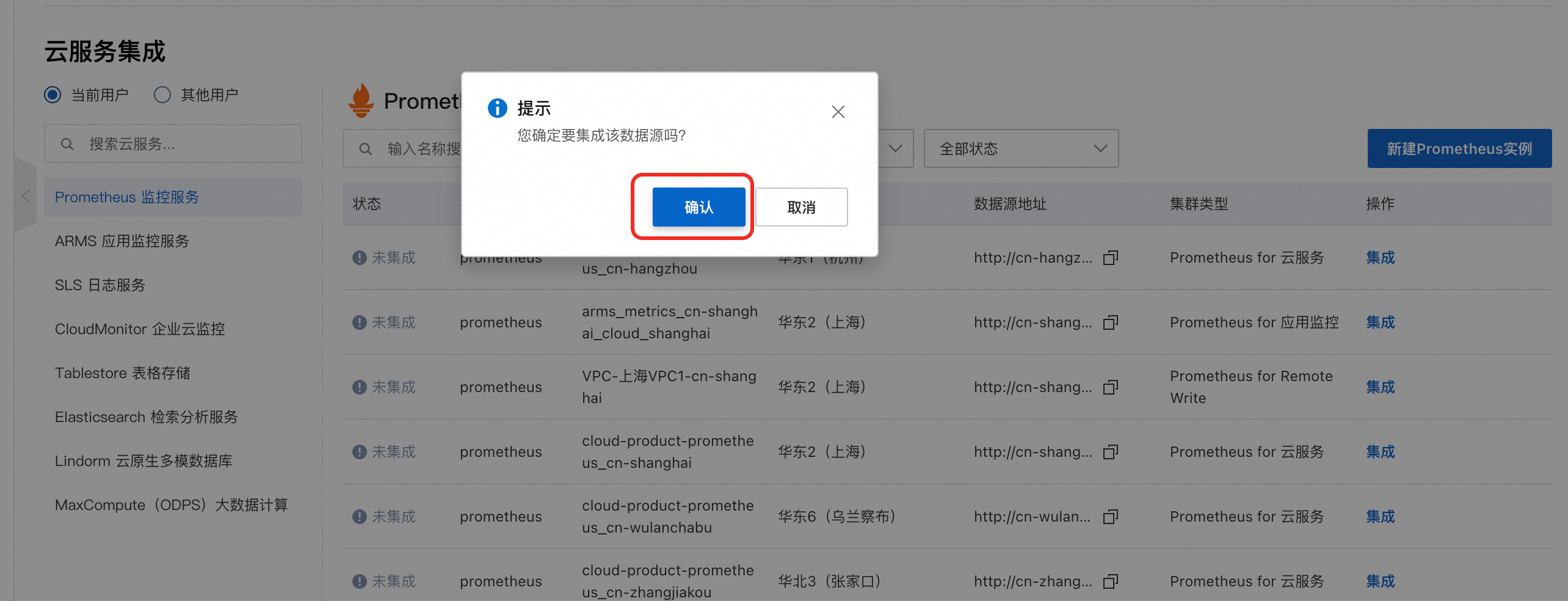Click Prometheus for Remote Write cluster type

pyautogui.click(x=1251, y=387)
